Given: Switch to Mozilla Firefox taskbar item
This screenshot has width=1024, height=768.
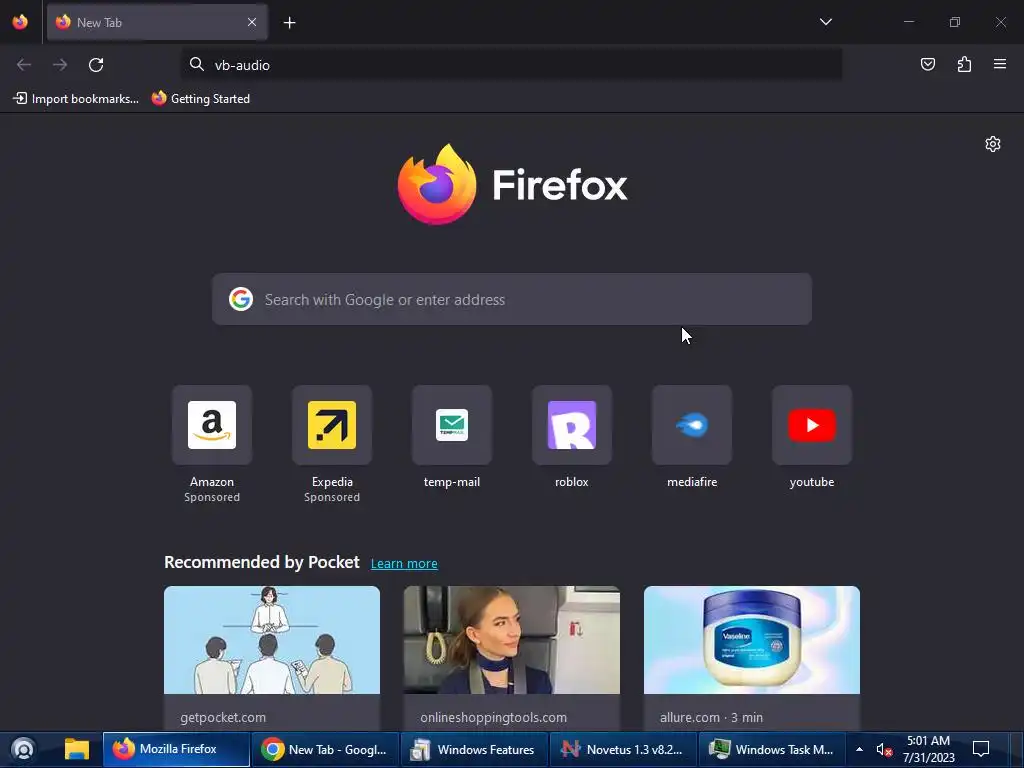Looking at the screenshot, I should point(176,749).
